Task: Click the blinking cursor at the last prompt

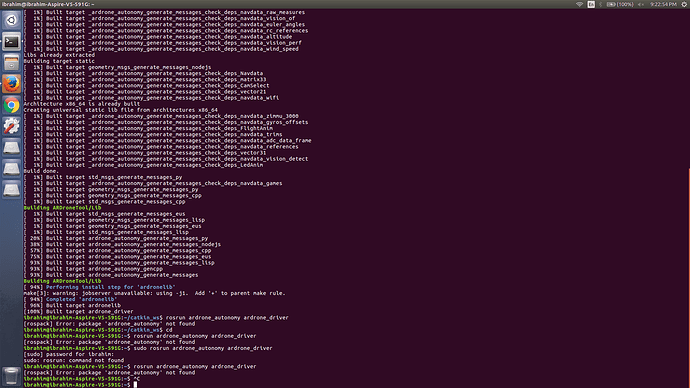Action: click(x=135, y=384)
